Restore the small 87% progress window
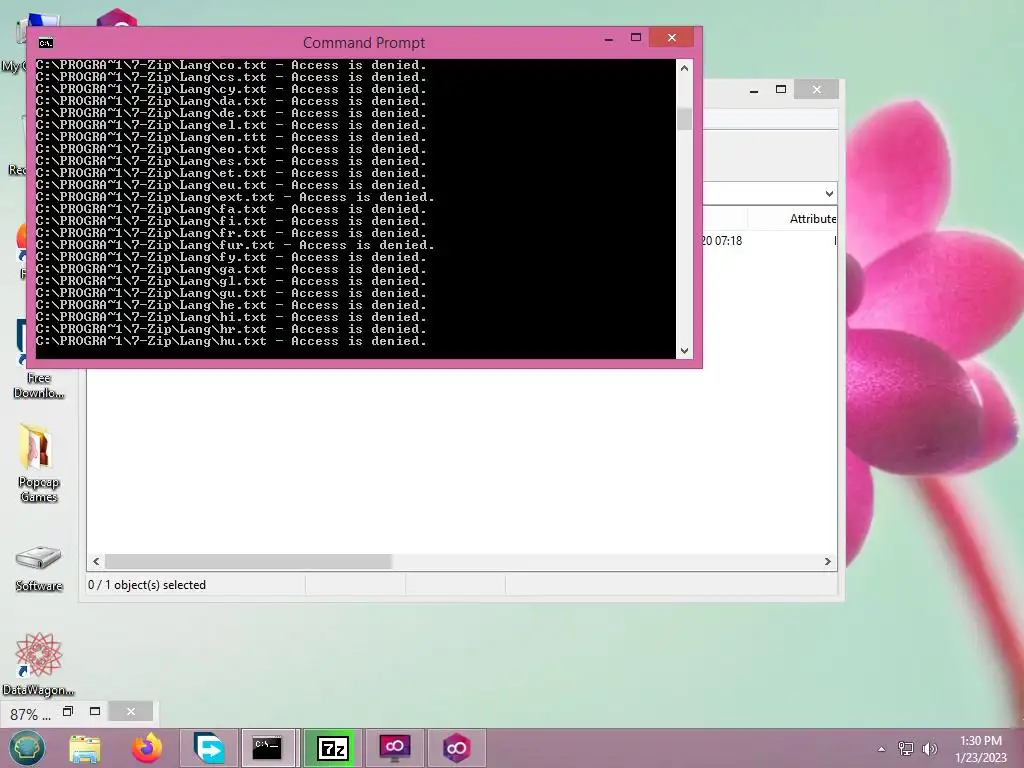The width and height of the screenshot is (1024, 768). tap(68, 711)
